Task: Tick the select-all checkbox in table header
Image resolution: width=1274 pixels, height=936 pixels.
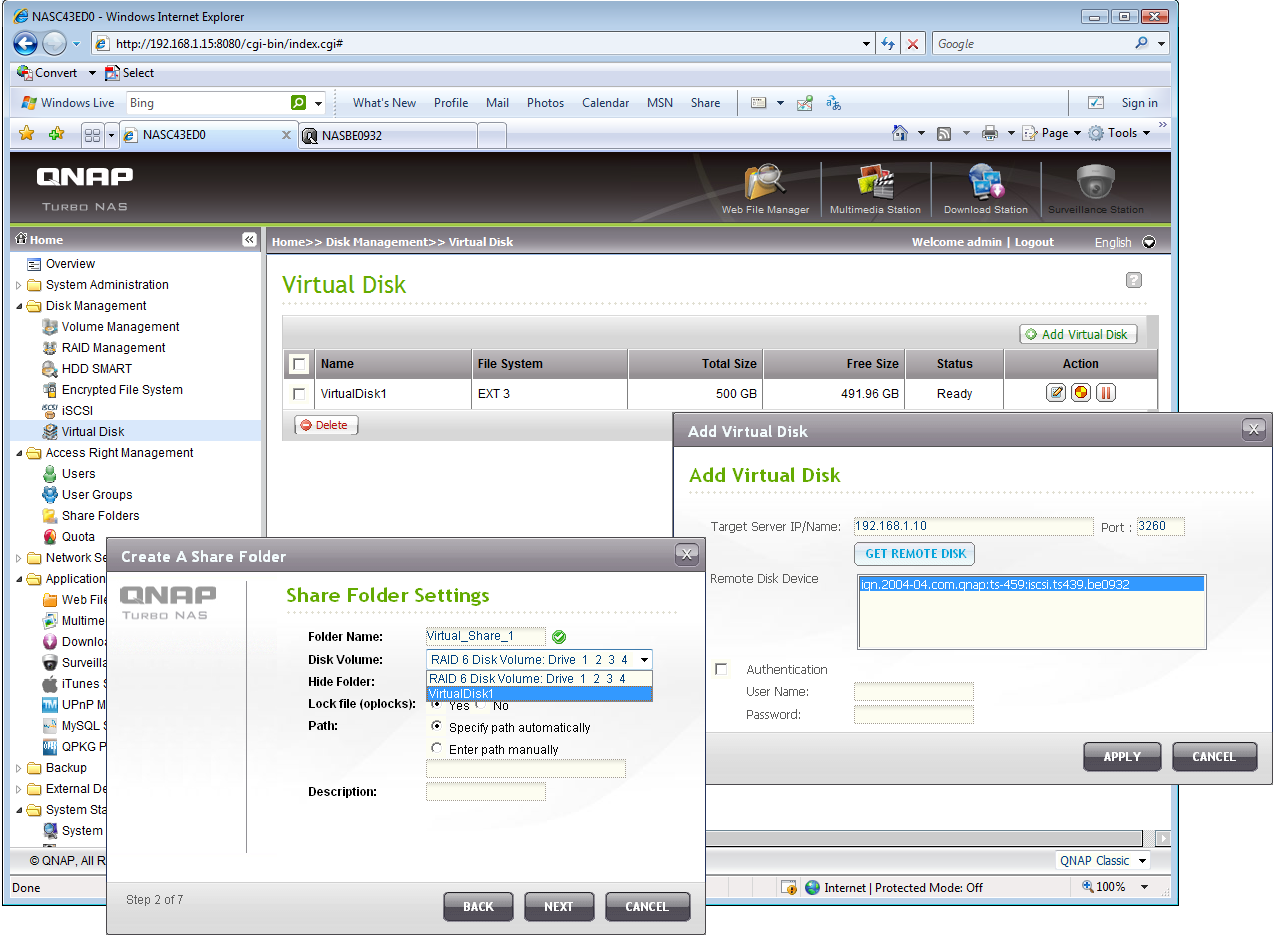Action: pos(298,364)
